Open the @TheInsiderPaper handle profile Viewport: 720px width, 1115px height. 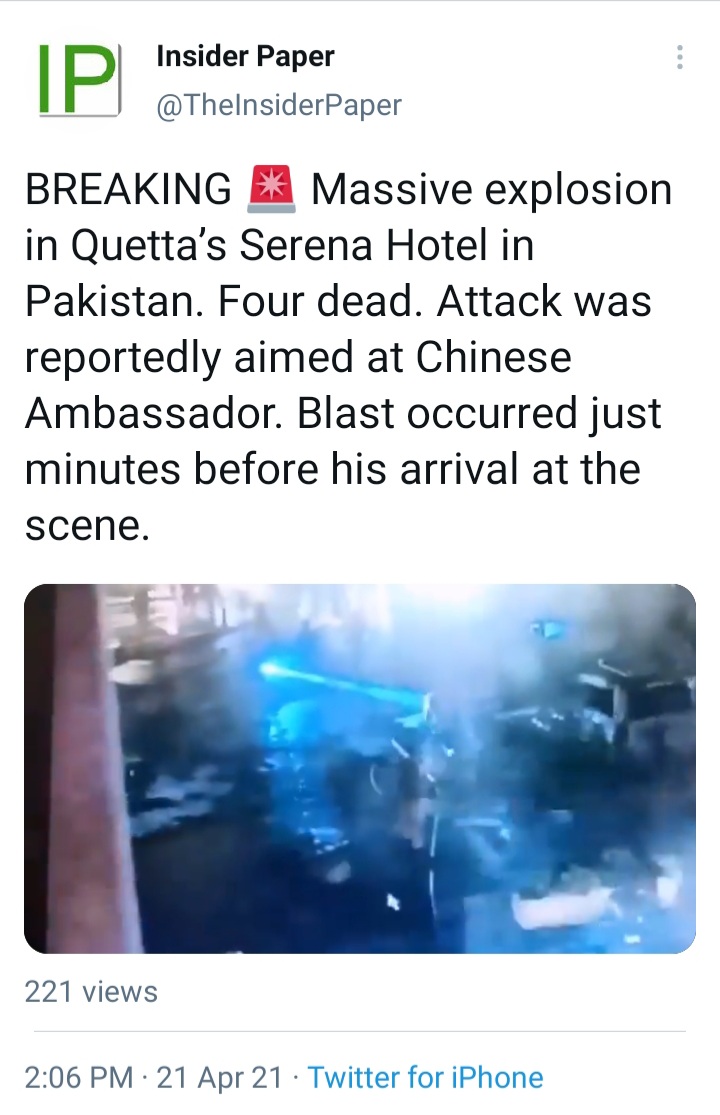pos(279,105)
